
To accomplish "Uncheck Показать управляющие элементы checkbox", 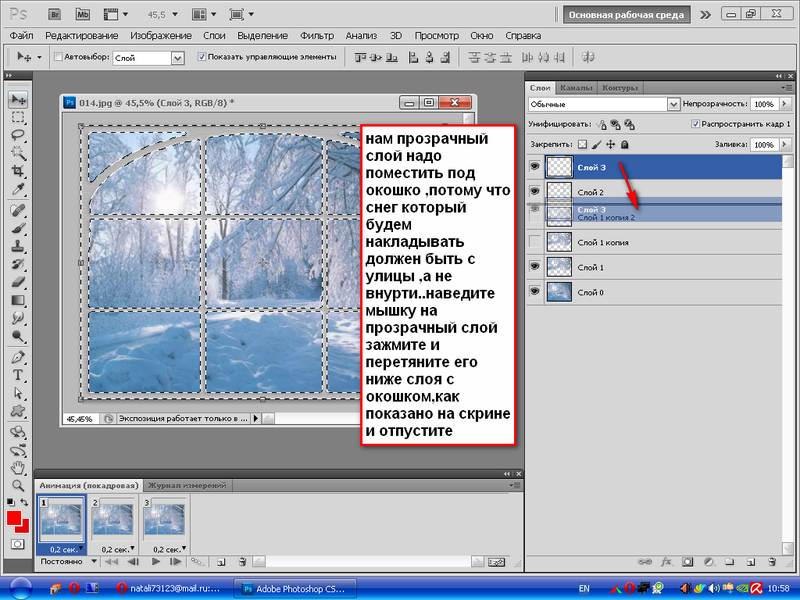I will point(202,57).
